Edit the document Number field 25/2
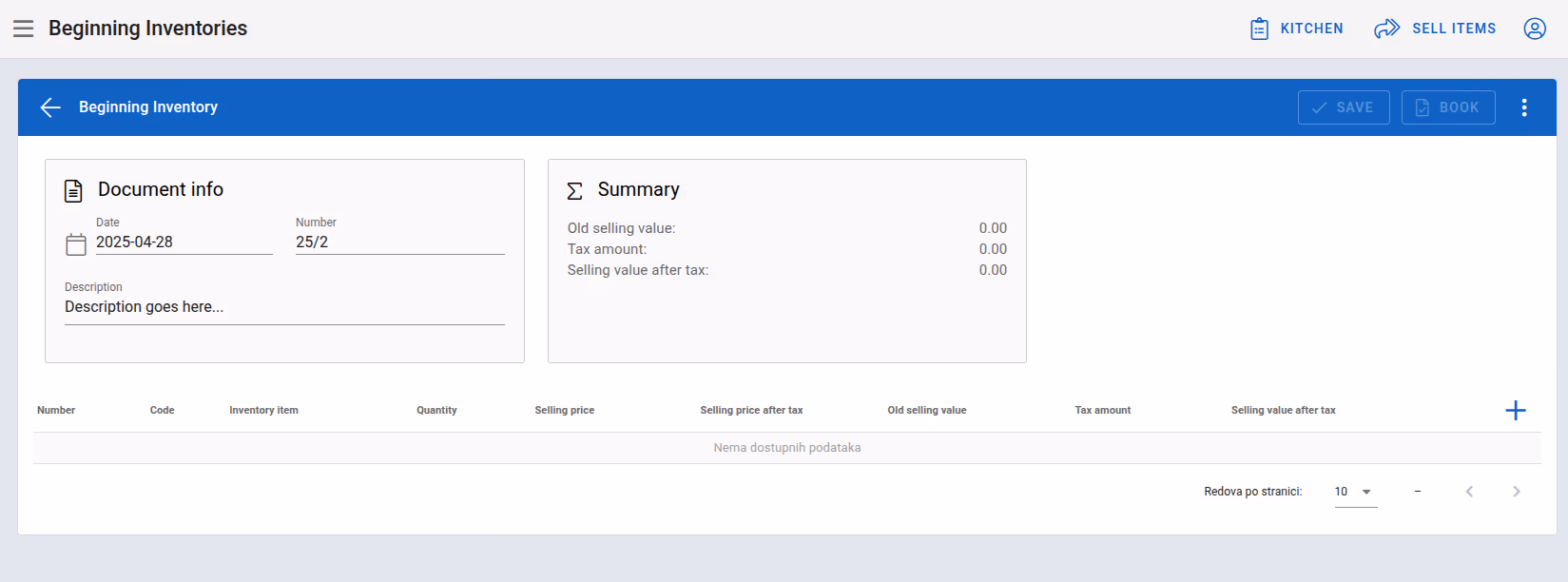The image size is (1568, 582). [400, 242]
